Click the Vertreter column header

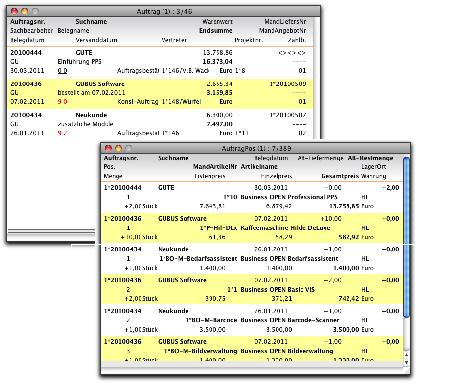pos(174,40)
